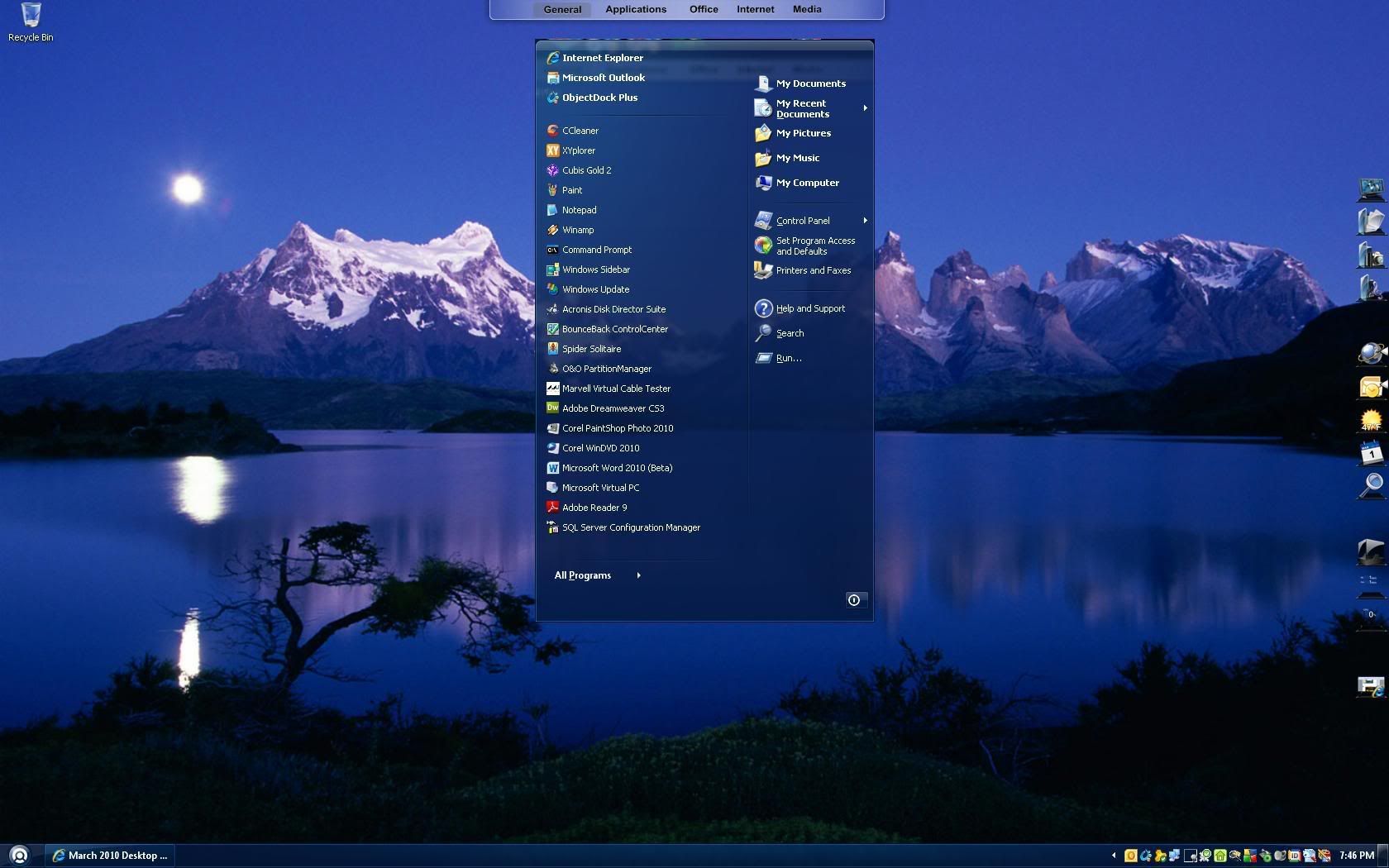This screenshot has width=1389, height=868.
Task: Switch to the Applications tab in the top dock
Action: pos(636,10)
